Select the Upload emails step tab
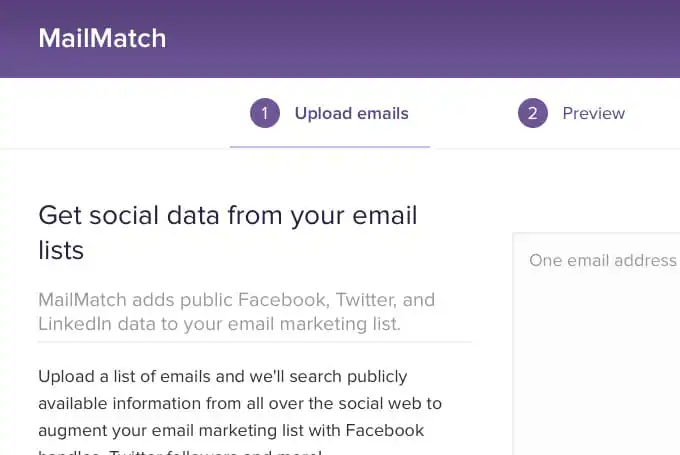 point(351,113)
